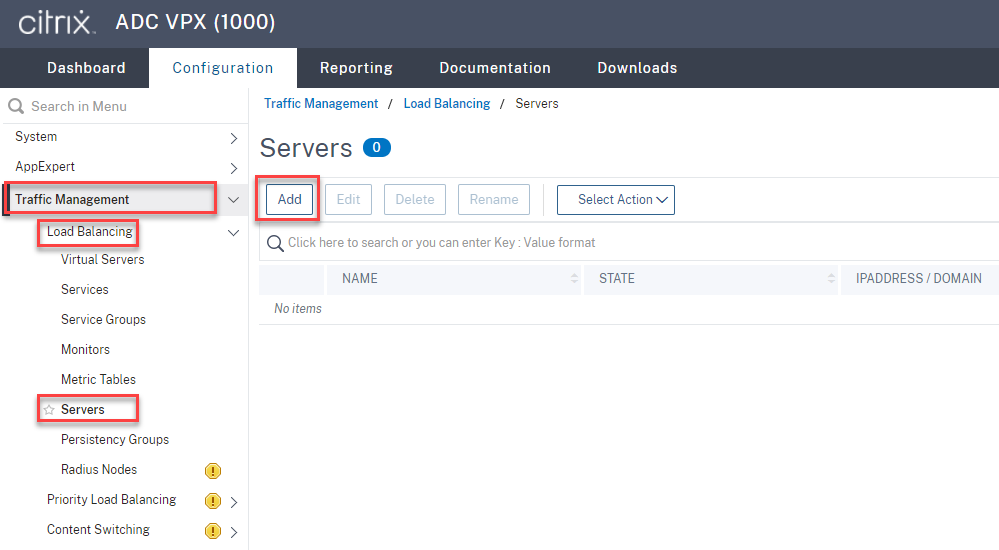Expand Priority Load Balancing chevron
The height and width of the screenshot is (550, 999).
(x=234, y=502)
